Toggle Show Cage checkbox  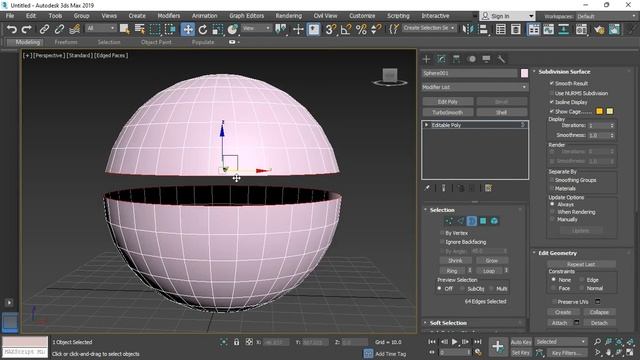tap(552, 111)
